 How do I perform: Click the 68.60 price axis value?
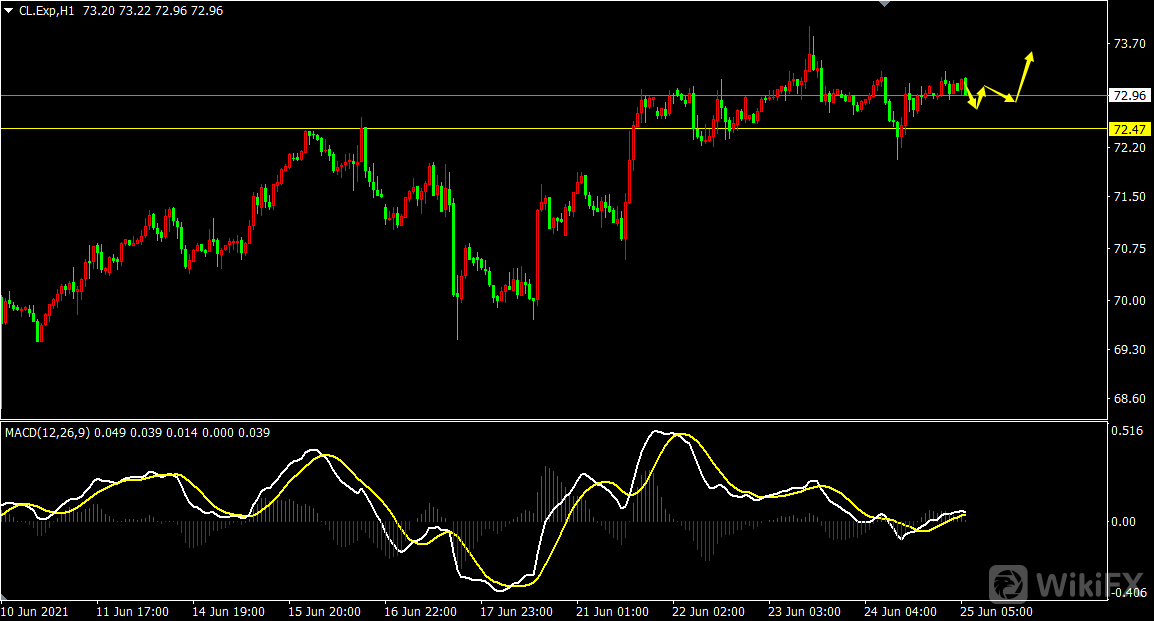[1130, 399]
